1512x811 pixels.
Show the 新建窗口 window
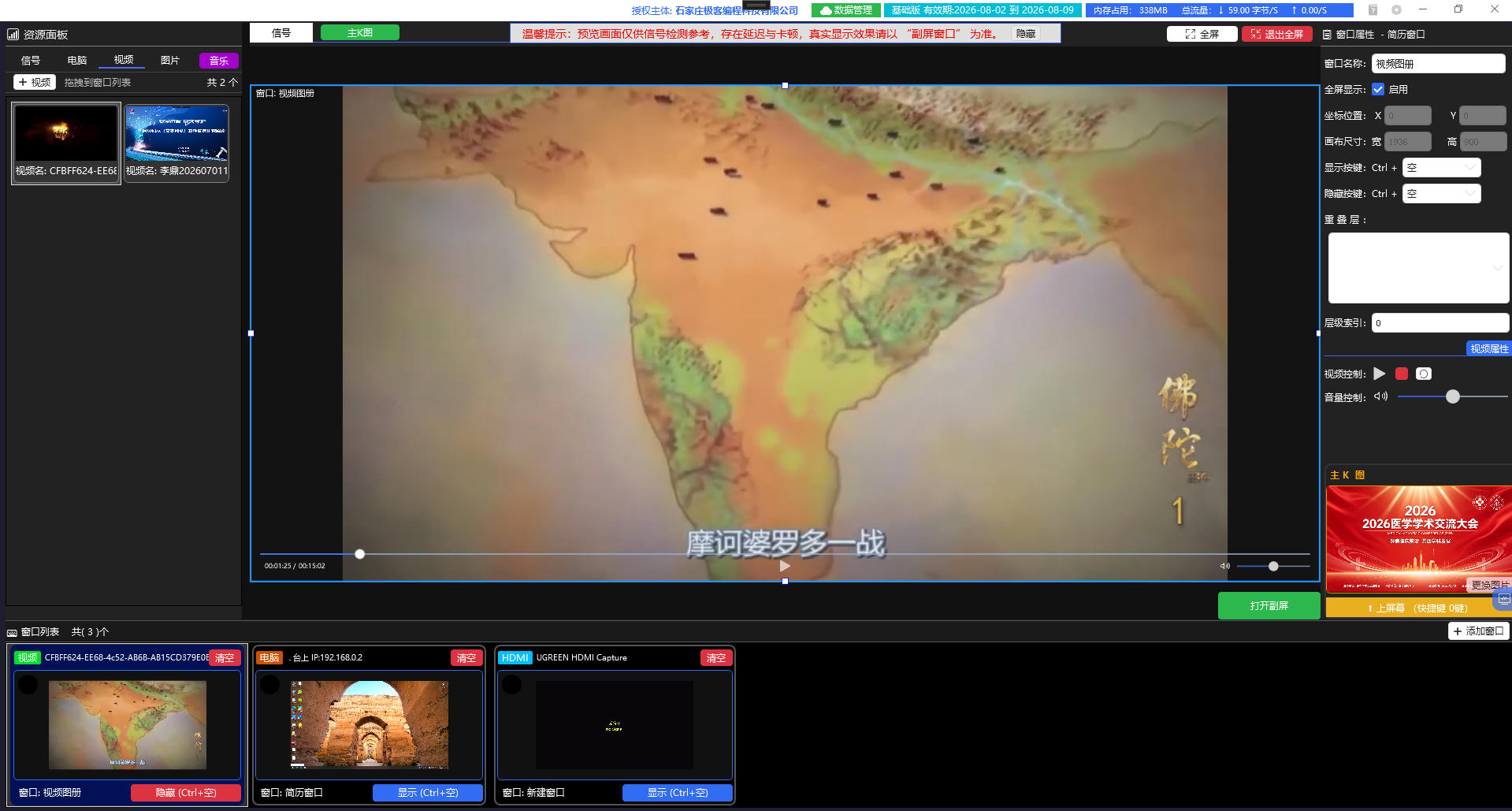(x=678, y=793)
